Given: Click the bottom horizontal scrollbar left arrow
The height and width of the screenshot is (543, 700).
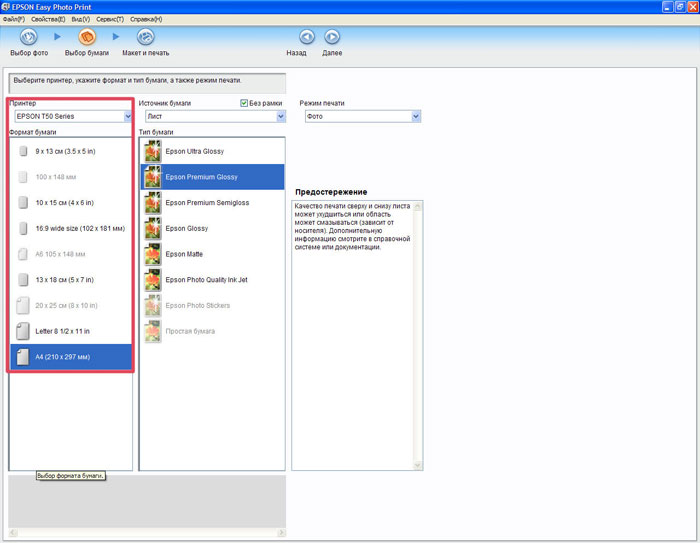Looking at the screenshot, I should (12, 533).
